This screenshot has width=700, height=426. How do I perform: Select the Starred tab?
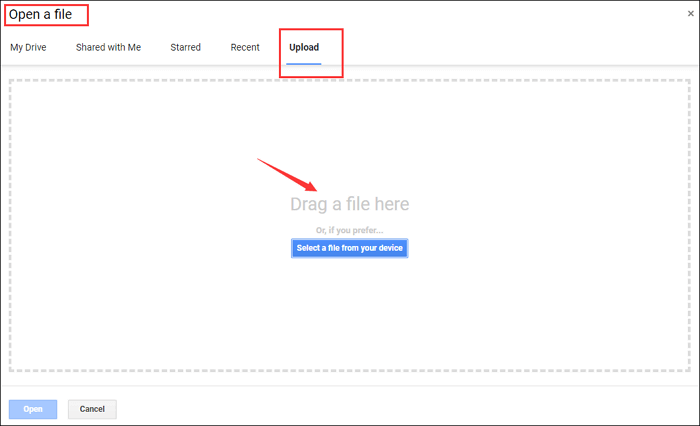pos(186,47)
